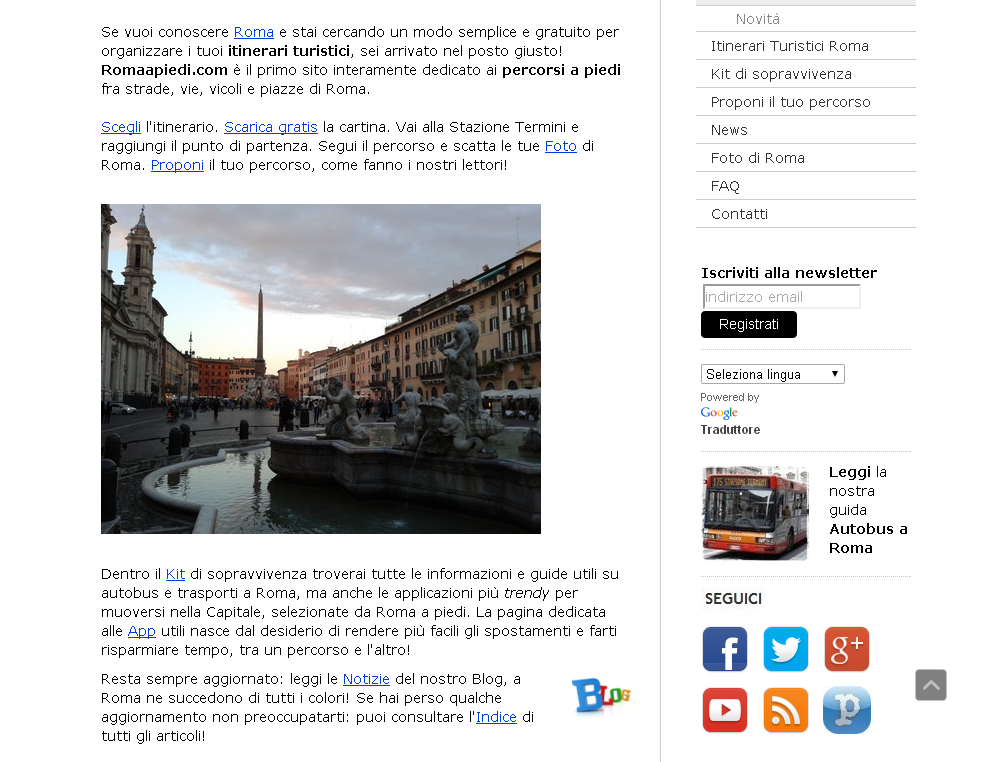Click the red Rome bus thumbnail
The height and width of the screenshot is (762, 1007).
tap(755, 513)
